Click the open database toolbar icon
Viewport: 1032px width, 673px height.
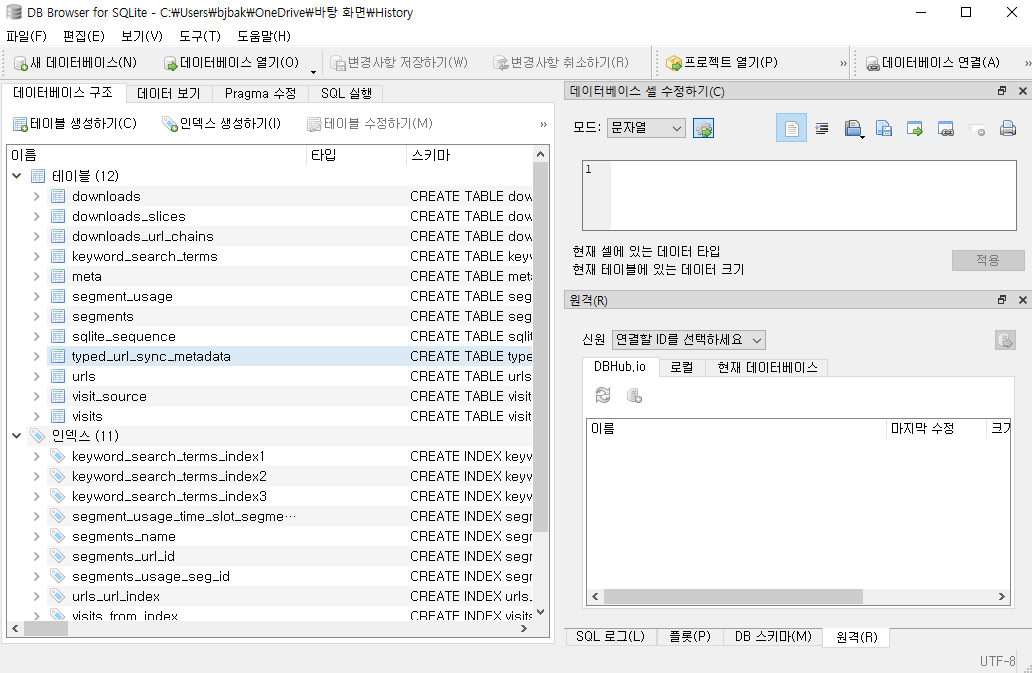point(170,63)
